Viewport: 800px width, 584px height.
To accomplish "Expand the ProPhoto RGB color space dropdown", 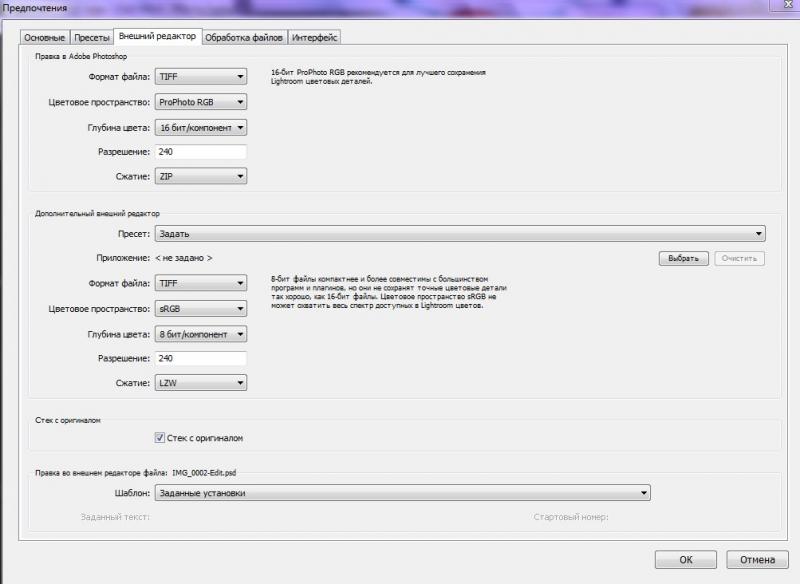I will [201, 102].
